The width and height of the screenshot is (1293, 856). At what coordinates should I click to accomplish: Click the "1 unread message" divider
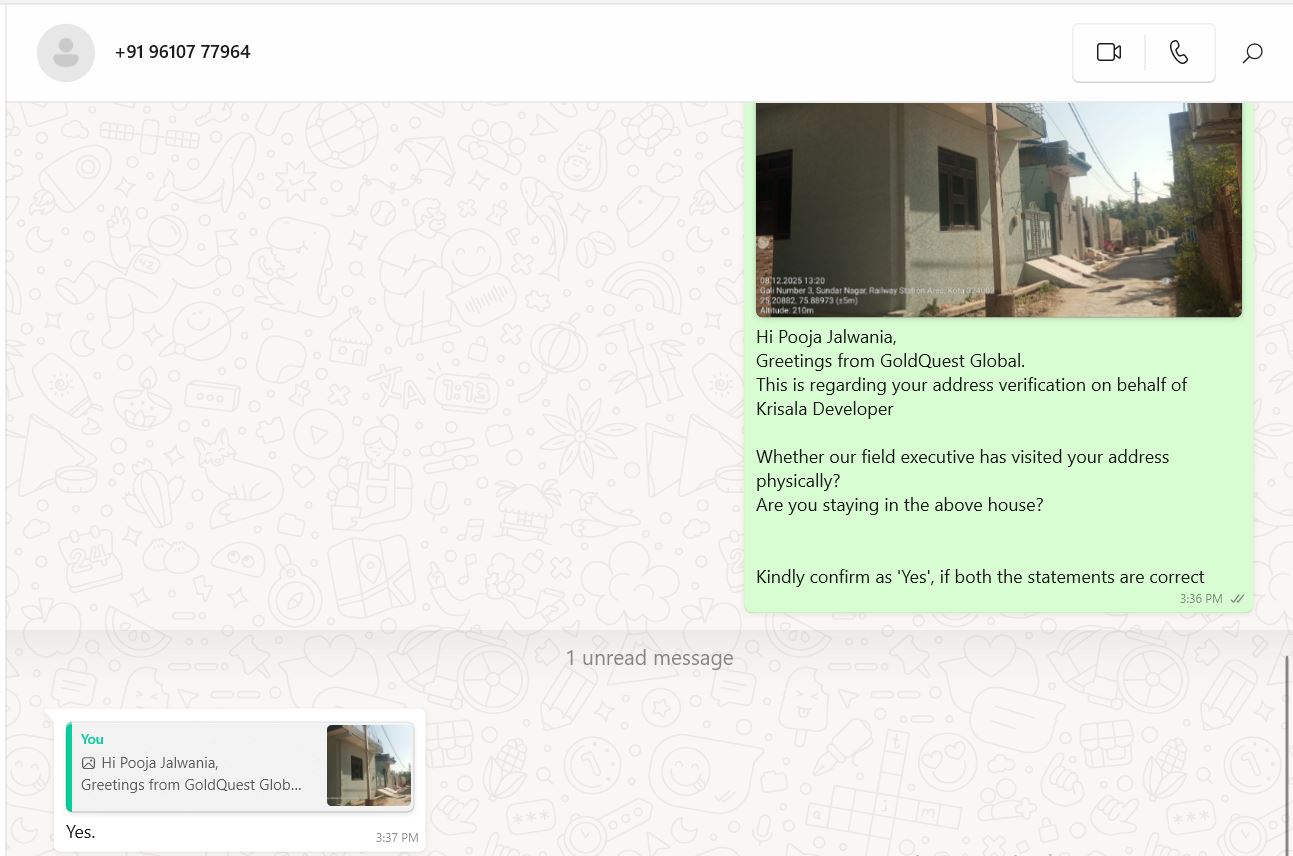(x=649, y=658)
